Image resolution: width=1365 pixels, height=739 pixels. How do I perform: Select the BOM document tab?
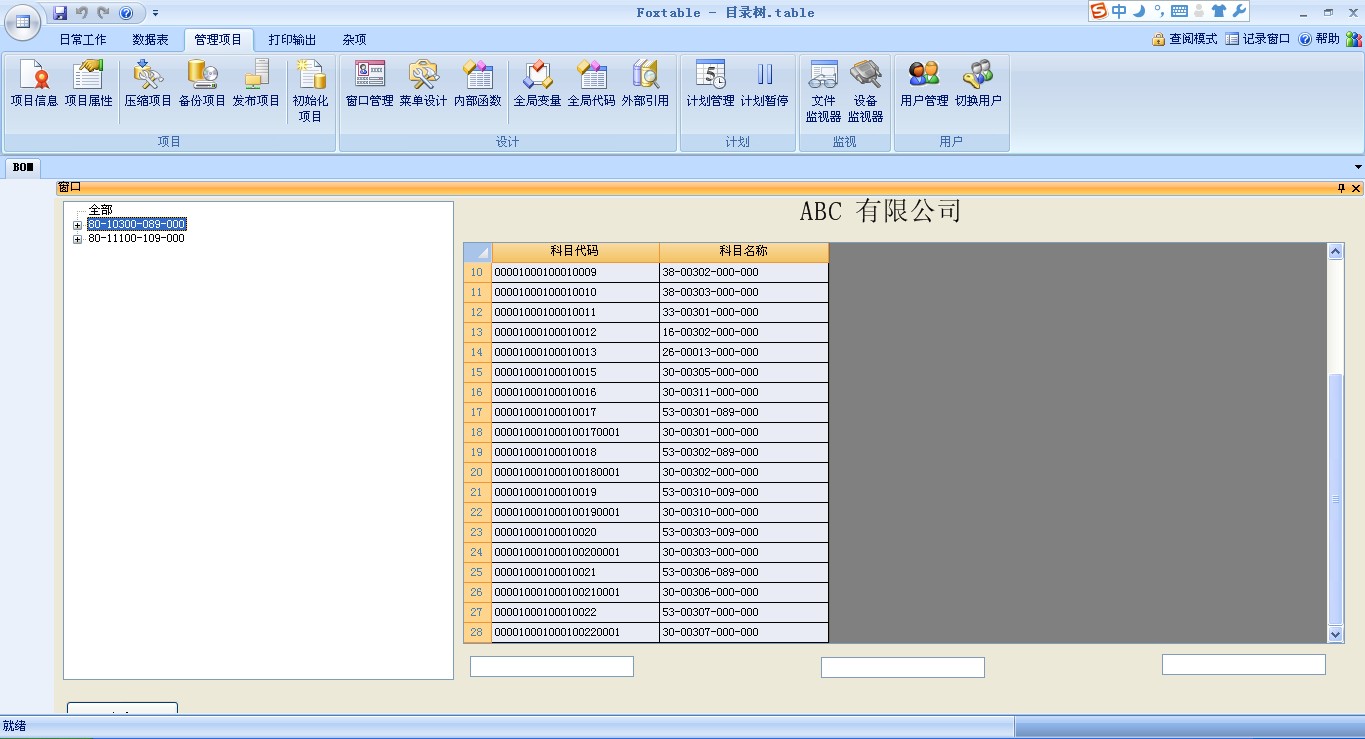pyautogui.click(x=23, y=167)
